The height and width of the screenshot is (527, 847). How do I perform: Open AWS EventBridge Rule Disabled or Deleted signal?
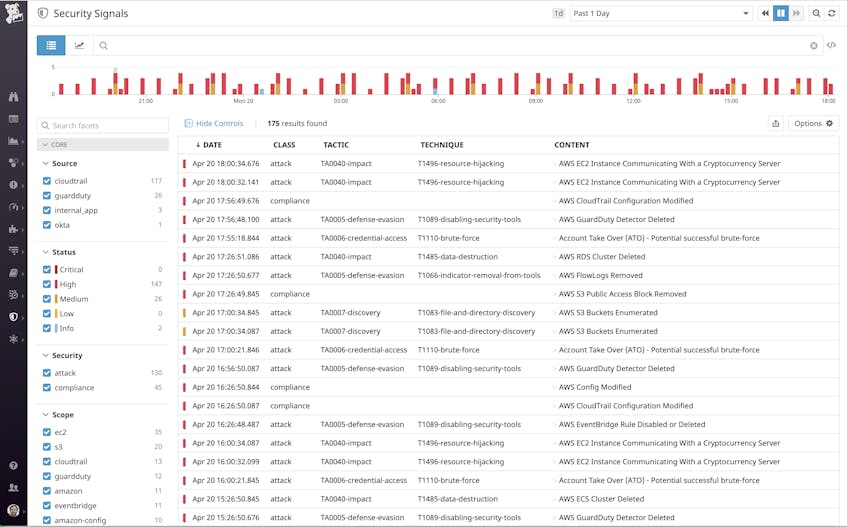pyautogui.click(x=509, y=424)
